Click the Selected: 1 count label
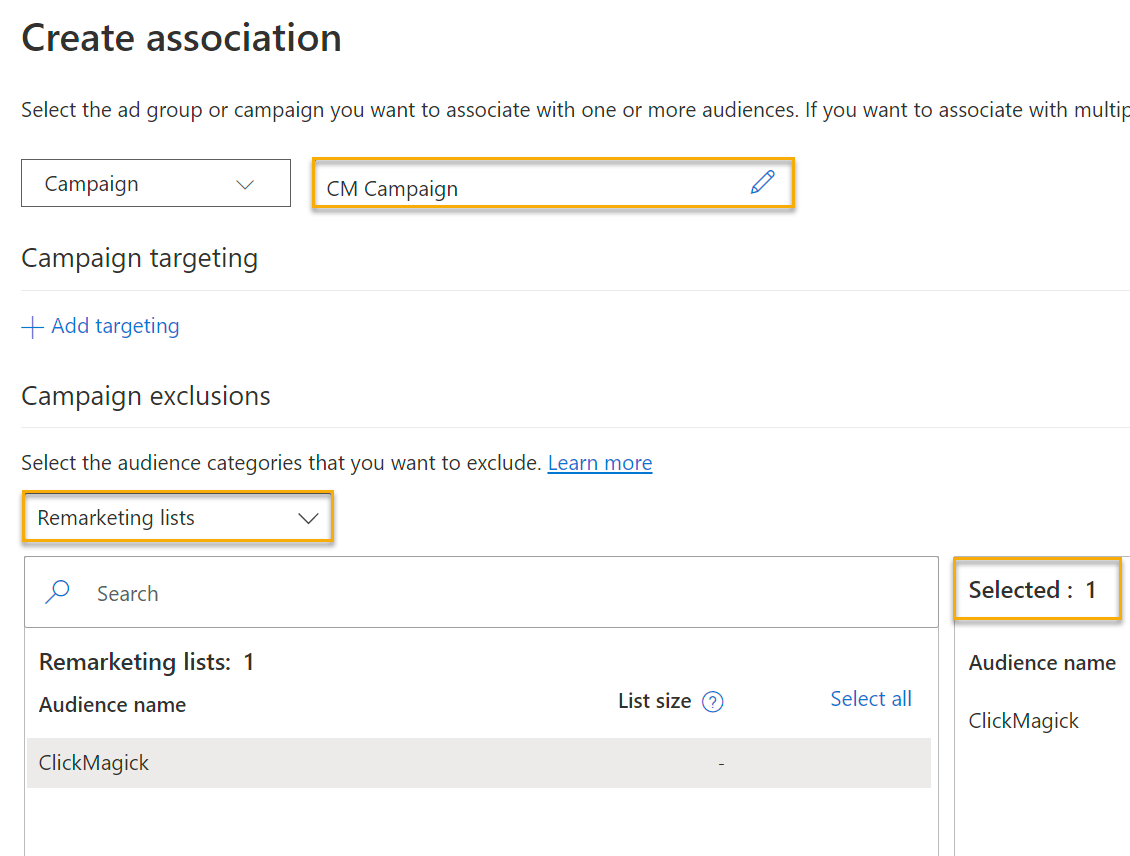This screenshot has width=1130, height=856. 1032,590
